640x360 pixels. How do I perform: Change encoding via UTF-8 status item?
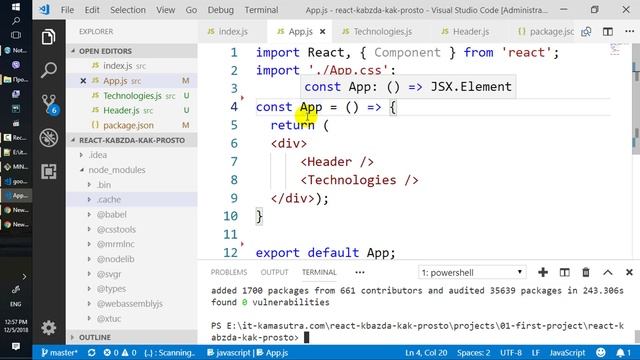point(511,353)
